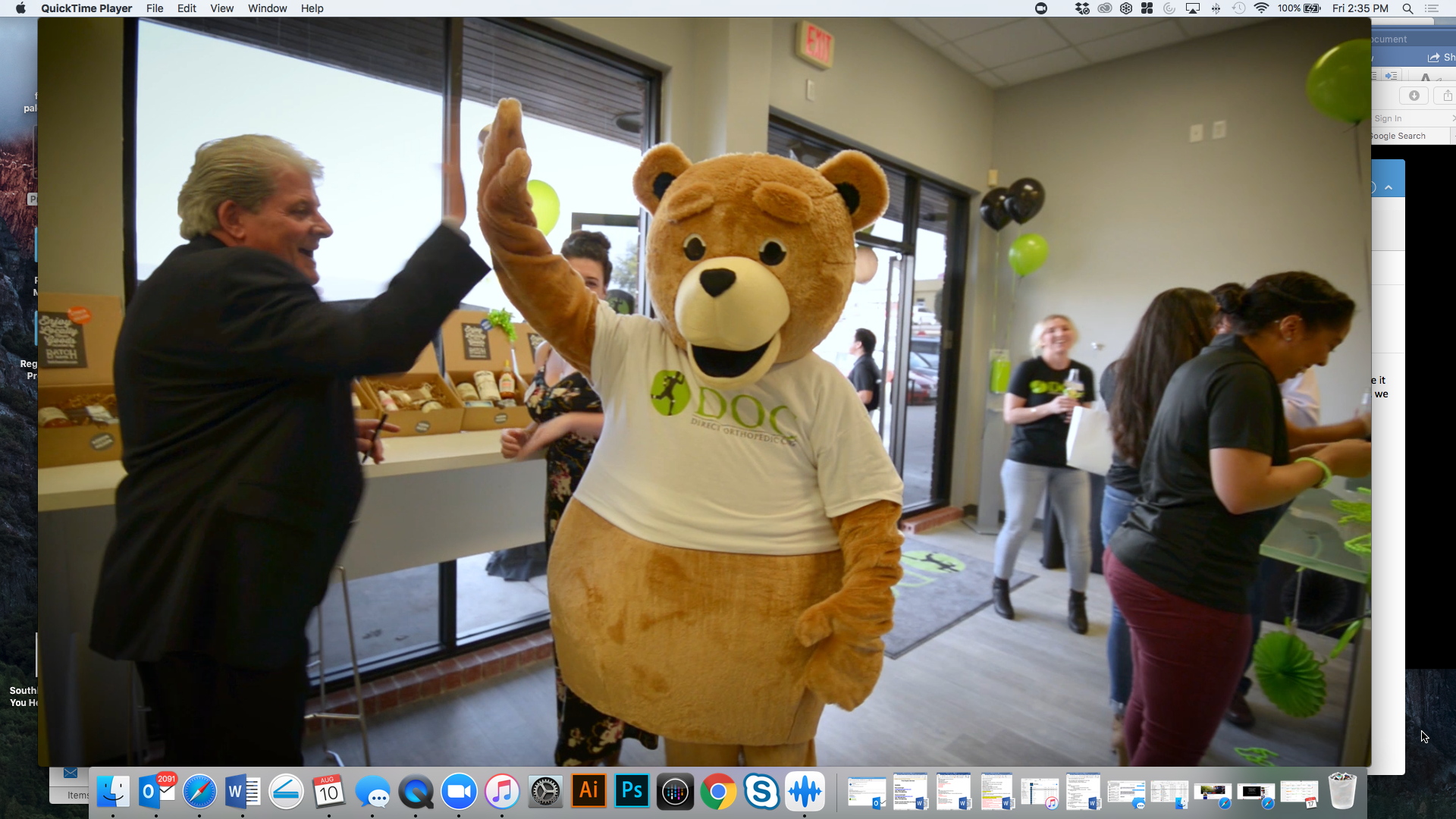
Task: Open the Window menu
Action: point(267,8)
